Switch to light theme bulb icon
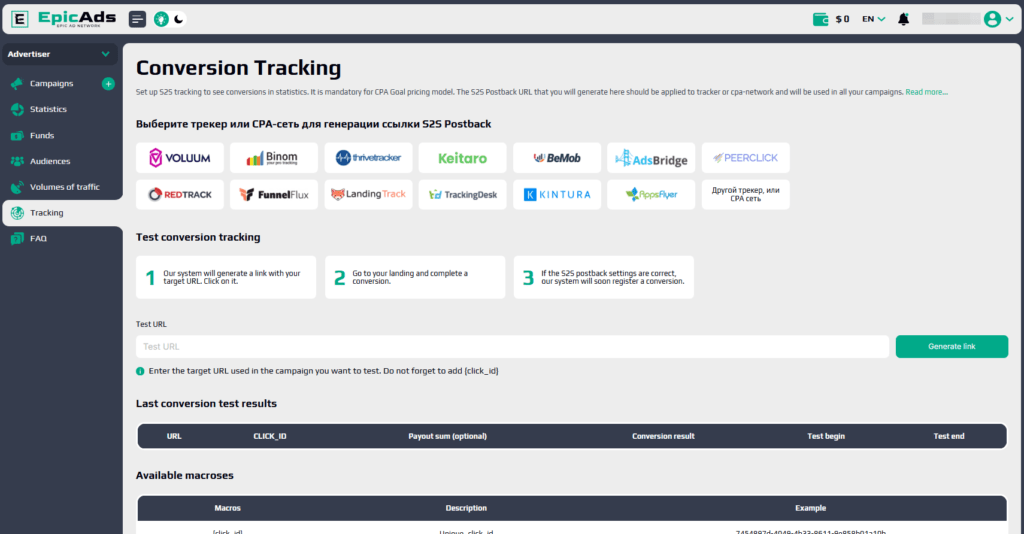 click(161, 19)
